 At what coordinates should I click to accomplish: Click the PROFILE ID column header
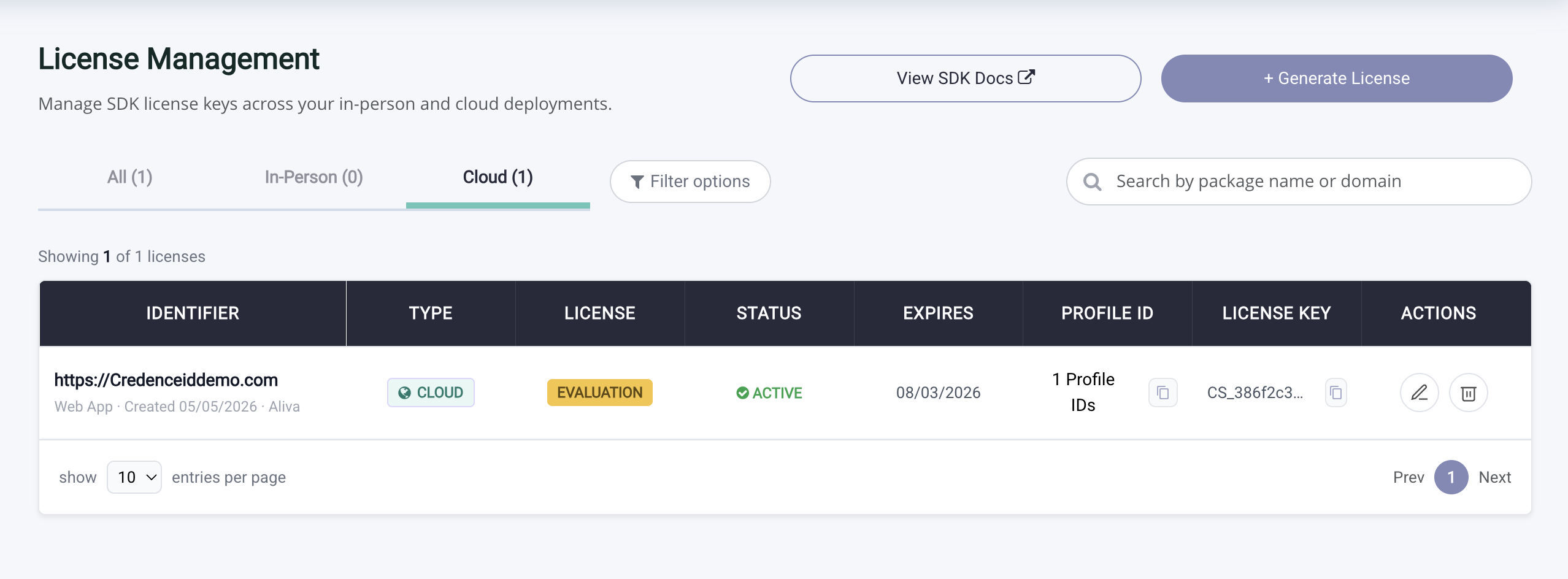(1107, 313)
